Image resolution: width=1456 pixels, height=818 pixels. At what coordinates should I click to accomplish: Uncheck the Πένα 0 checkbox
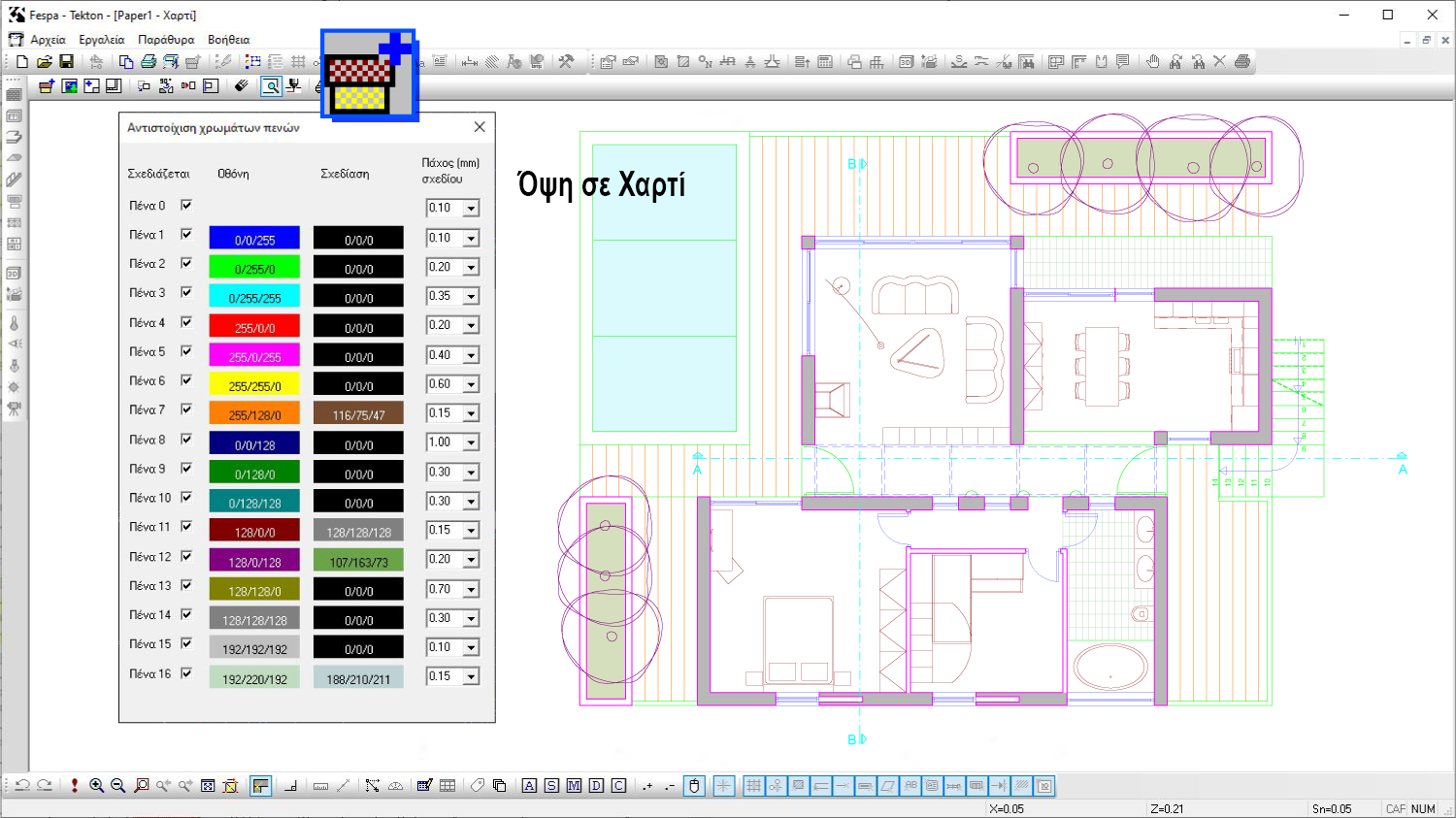coord(186,206)
